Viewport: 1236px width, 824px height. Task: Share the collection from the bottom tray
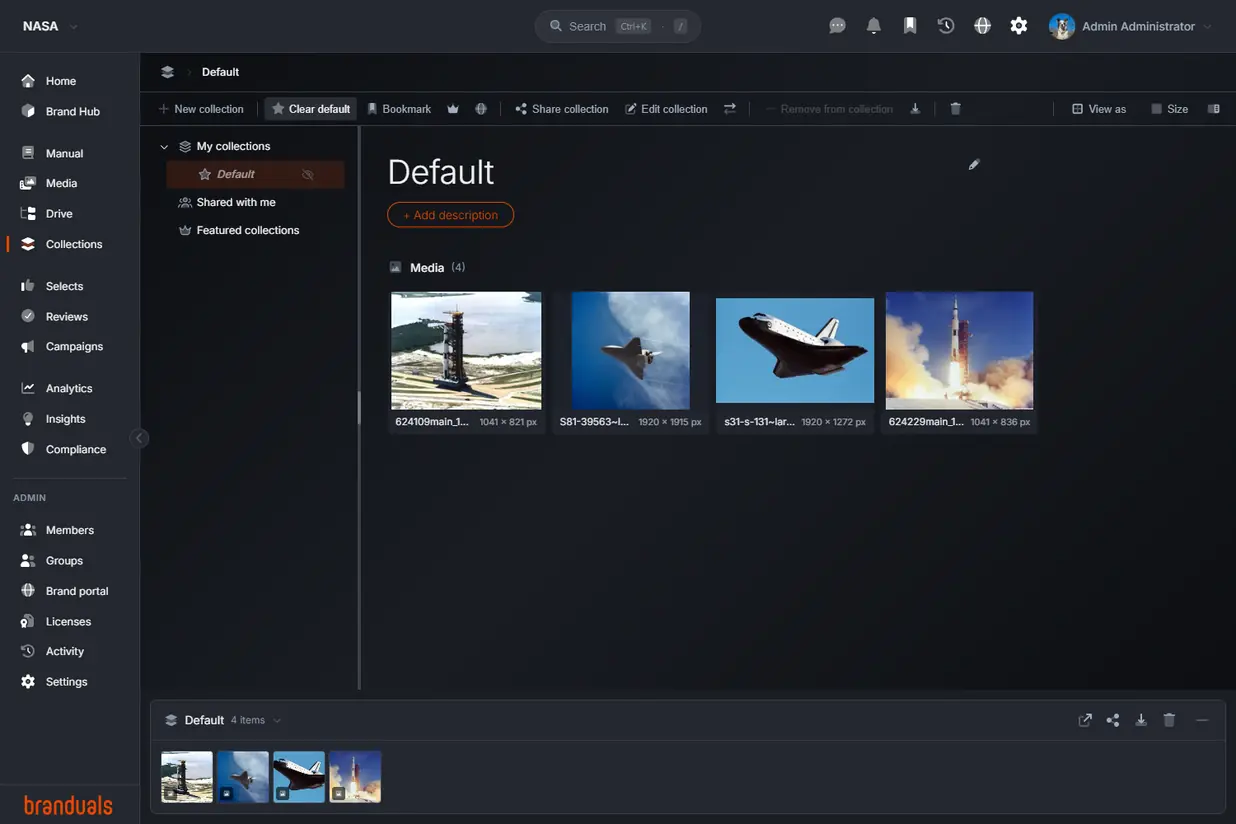pos(1113,720)
